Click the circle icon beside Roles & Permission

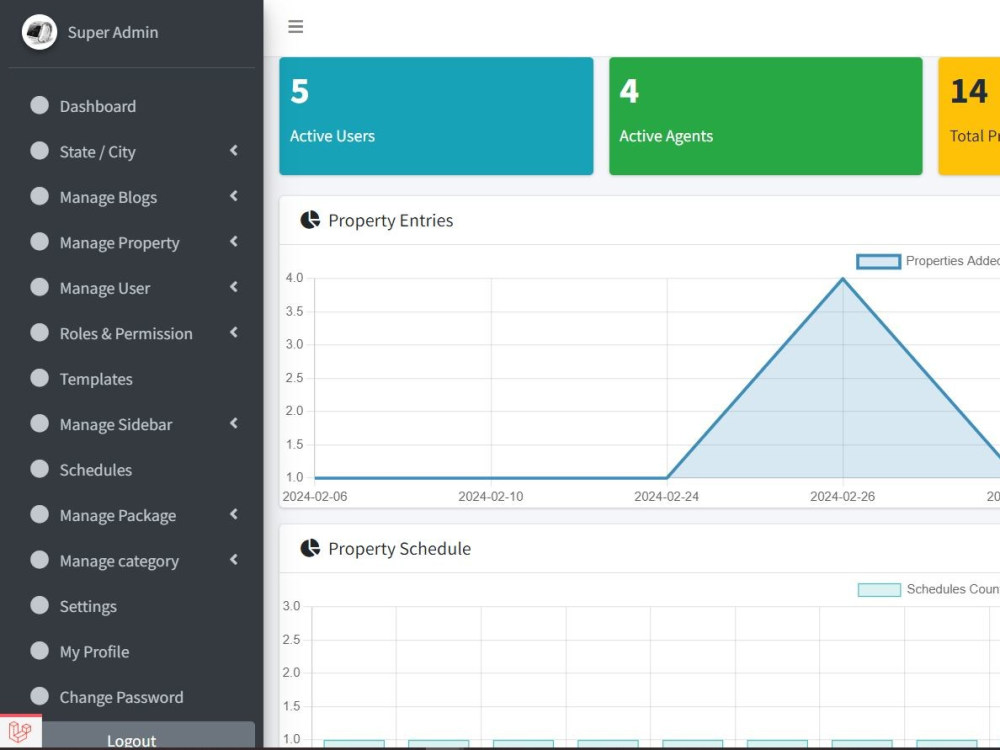40,333
